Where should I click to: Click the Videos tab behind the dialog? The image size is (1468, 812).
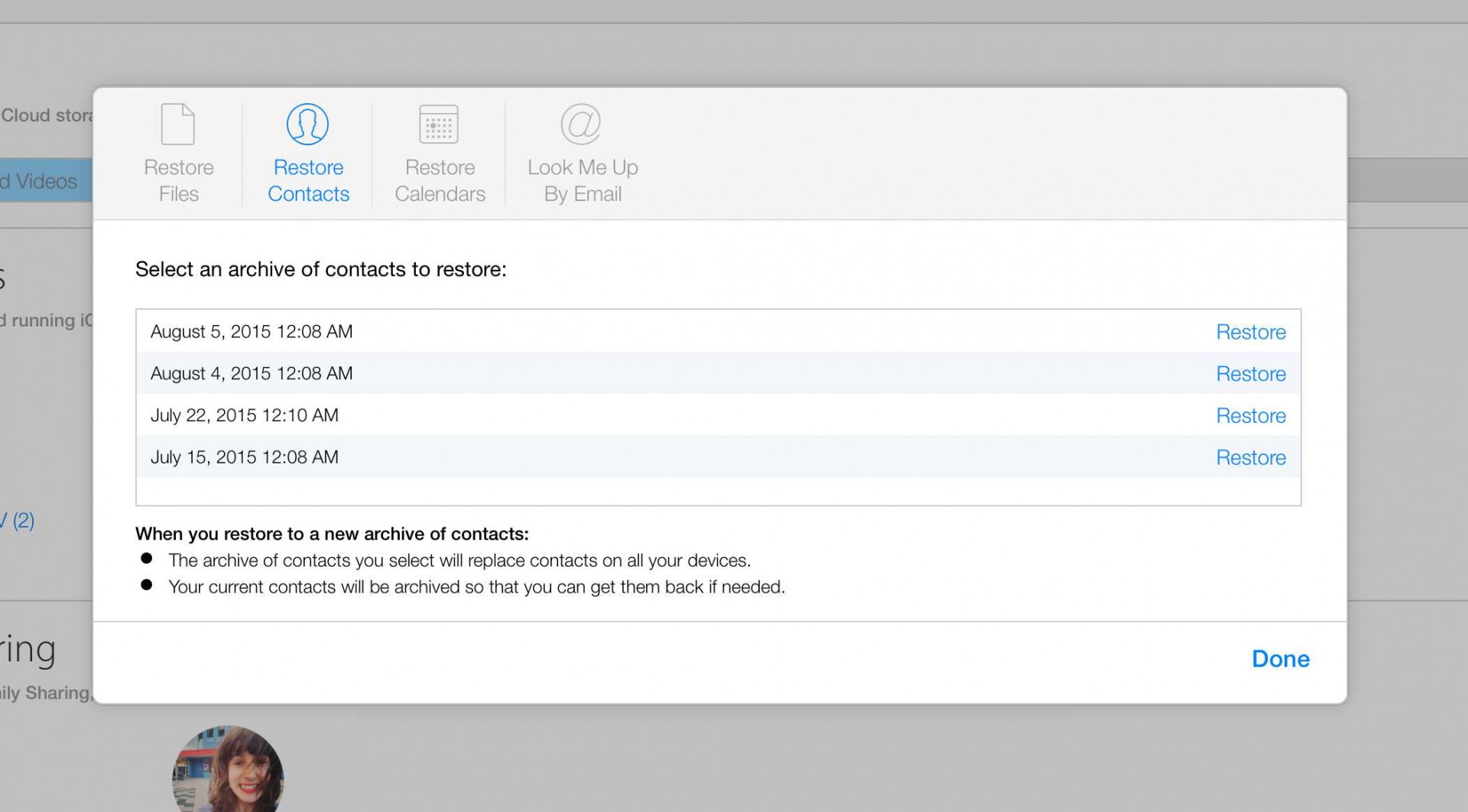46,180
